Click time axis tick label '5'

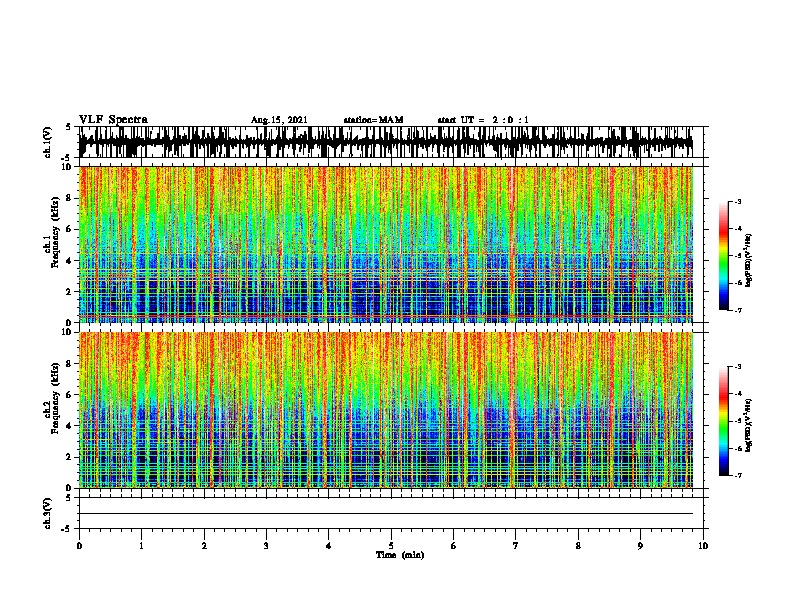391,546
